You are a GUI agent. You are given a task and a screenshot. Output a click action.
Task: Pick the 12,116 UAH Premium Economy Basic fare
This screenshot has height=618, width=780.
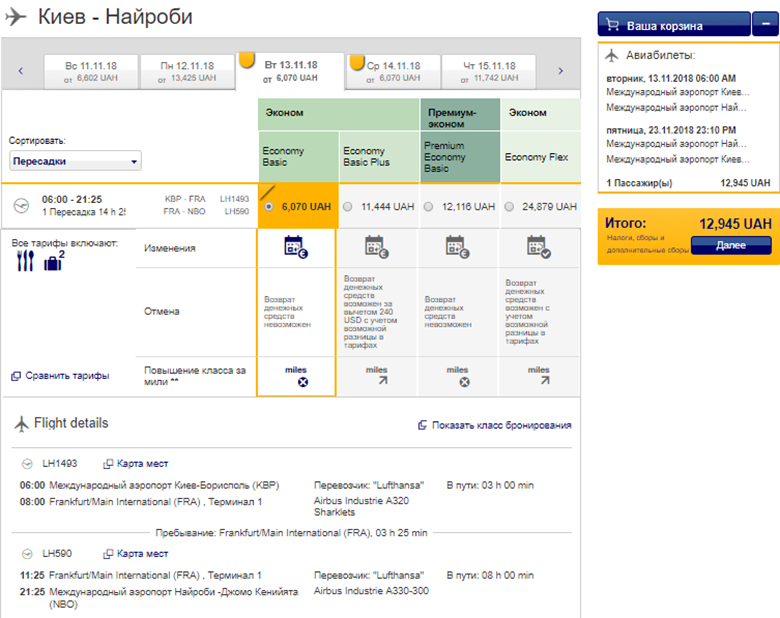coord(430,207)
